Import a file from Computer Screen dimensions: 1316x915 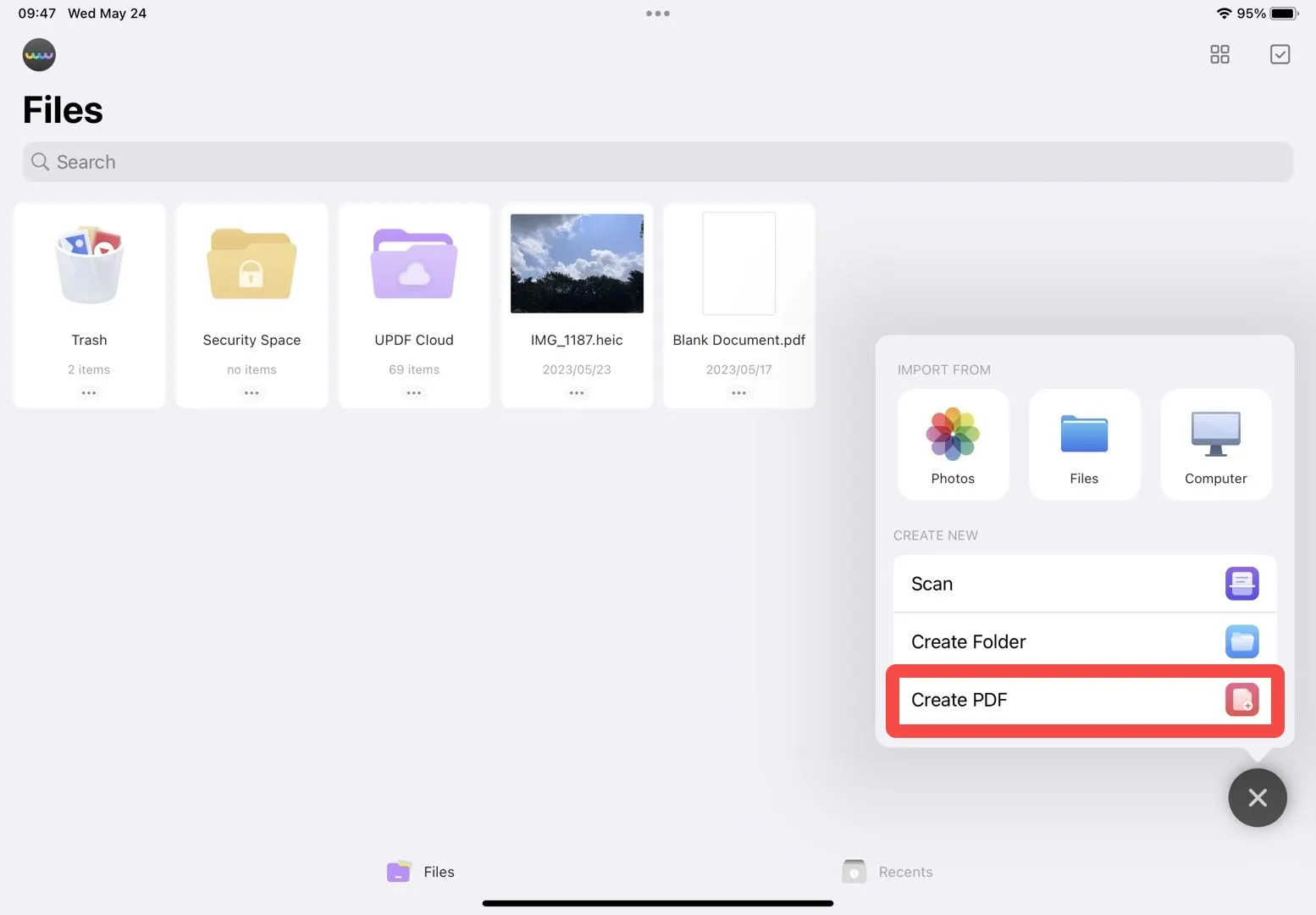pyautogui.click(x=1215, y=444)
